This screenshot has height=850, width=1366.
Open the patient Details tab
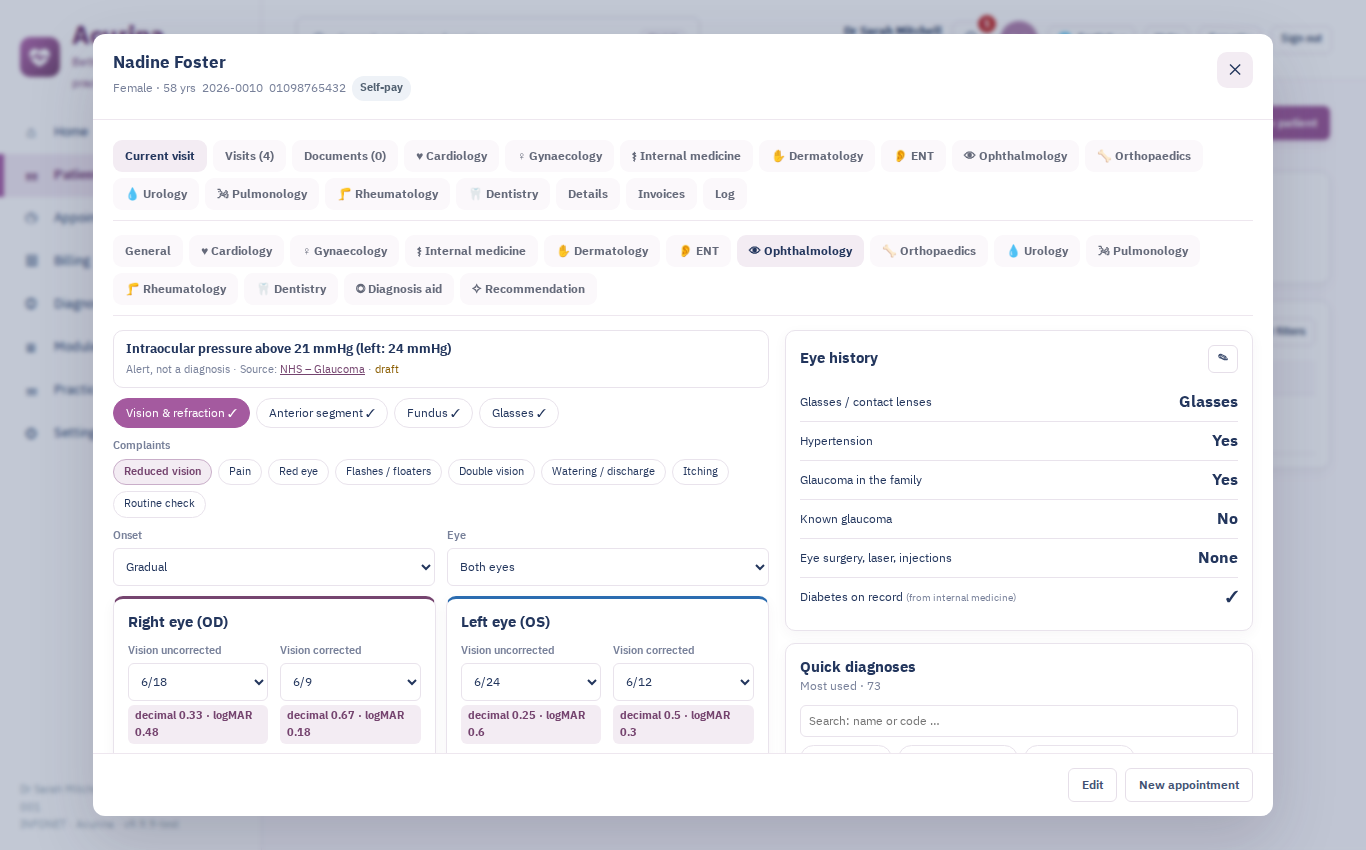point(588,194)
